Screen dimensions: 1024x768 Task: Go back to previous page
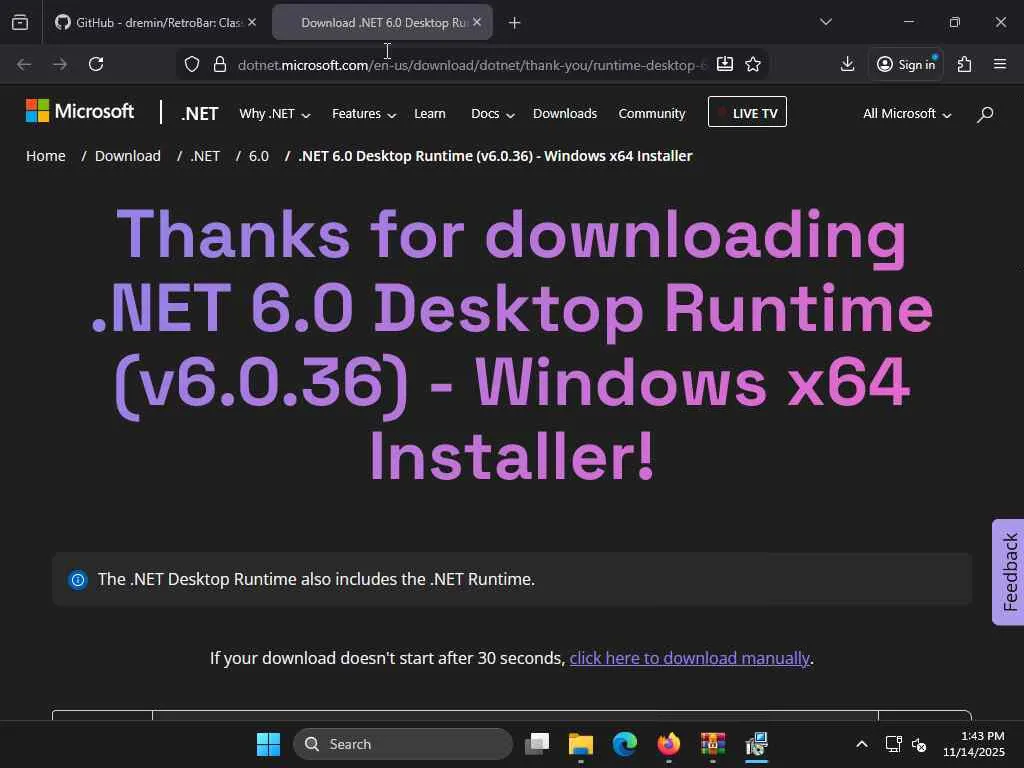pos(24,64)
